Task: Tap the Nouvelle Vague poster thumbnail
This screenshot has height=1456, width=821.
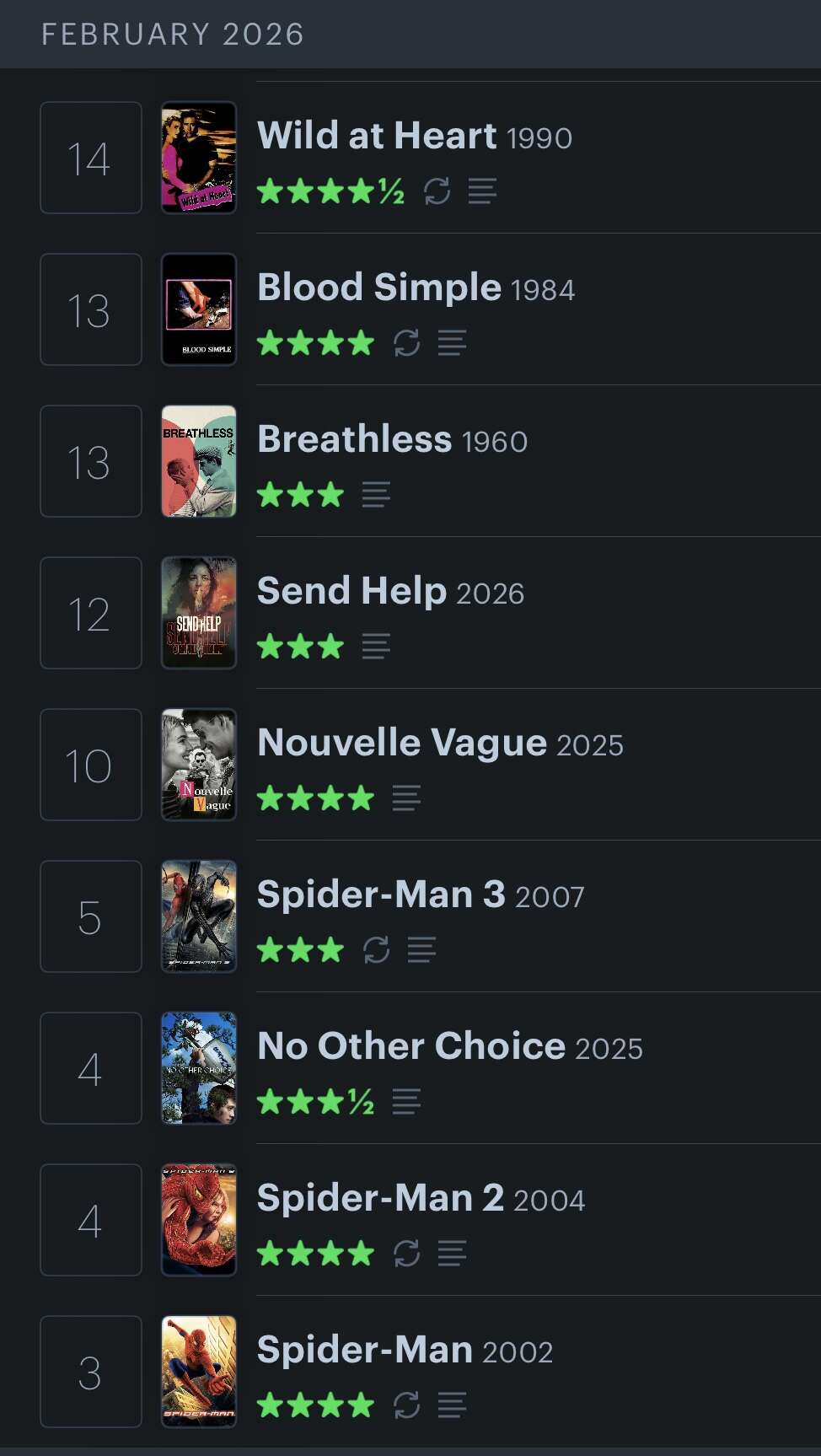Action: pos(199,765)
